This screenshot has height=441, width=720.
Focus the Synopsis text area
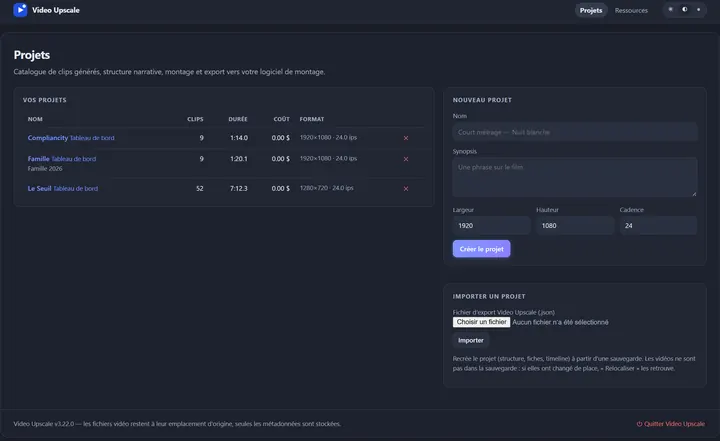pyautogui.click(x=575, y=177)
